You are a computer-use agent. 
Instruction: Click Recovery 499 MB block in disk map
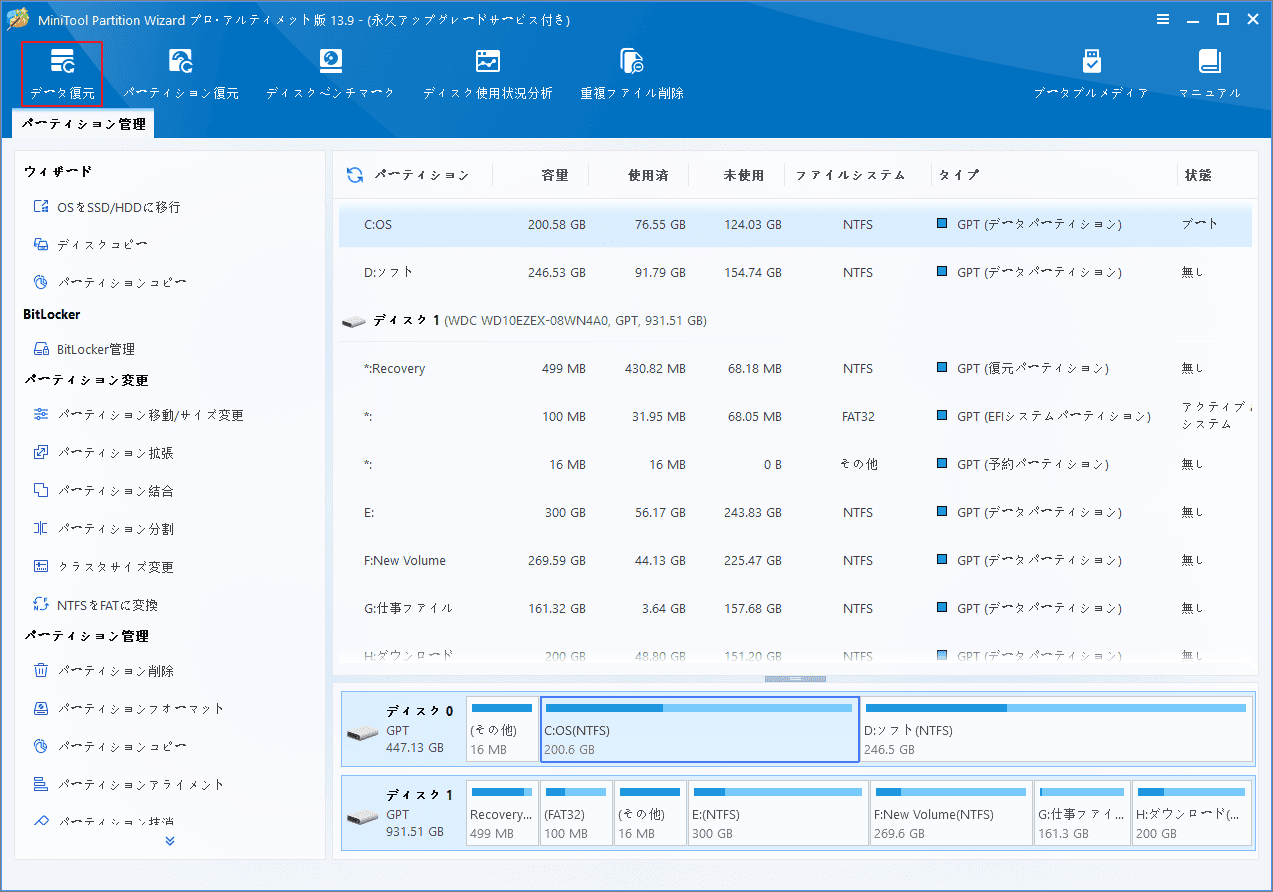pos(502,813)
